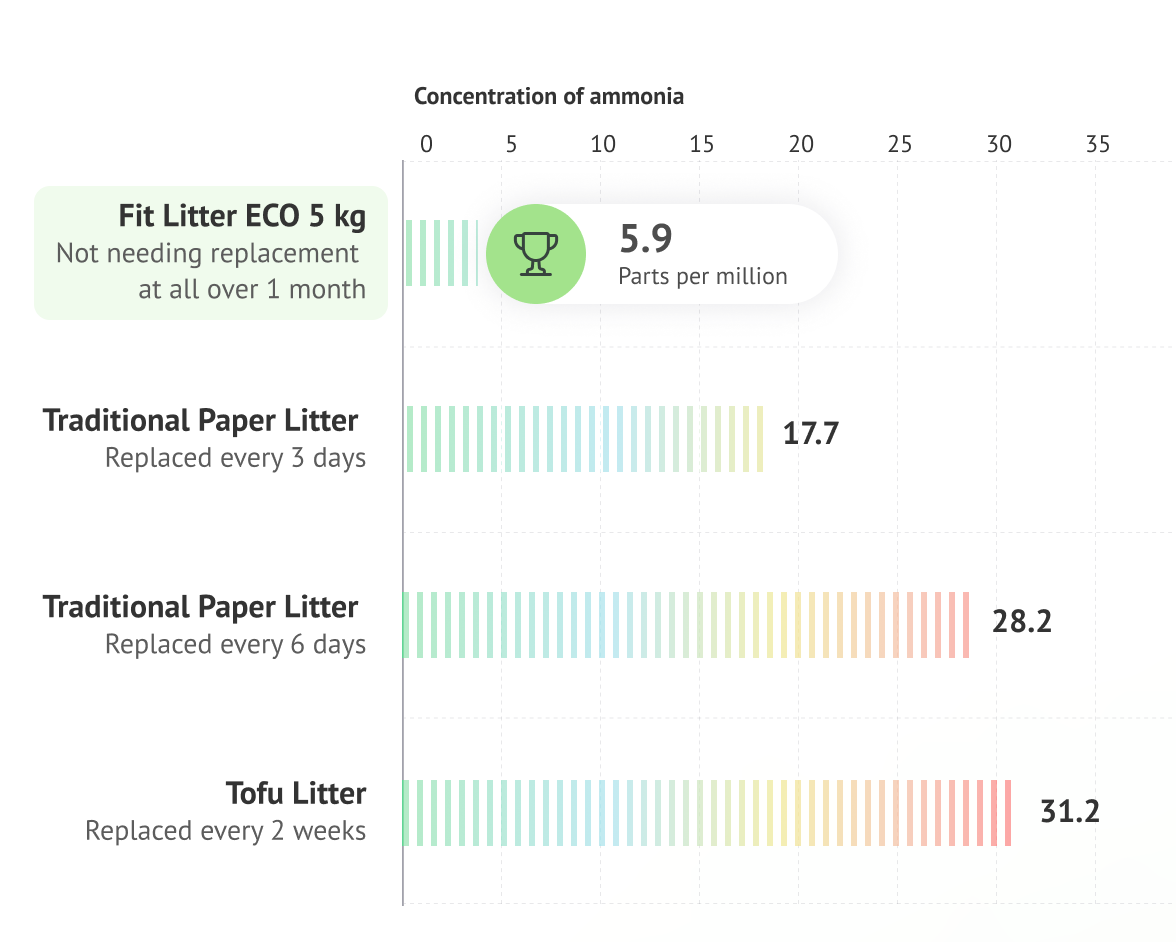The width and height of the screenshot is (1176, 942).
Task: Click the "Concentration of ammonia" chart title
Action: click(x=549, y=97)
